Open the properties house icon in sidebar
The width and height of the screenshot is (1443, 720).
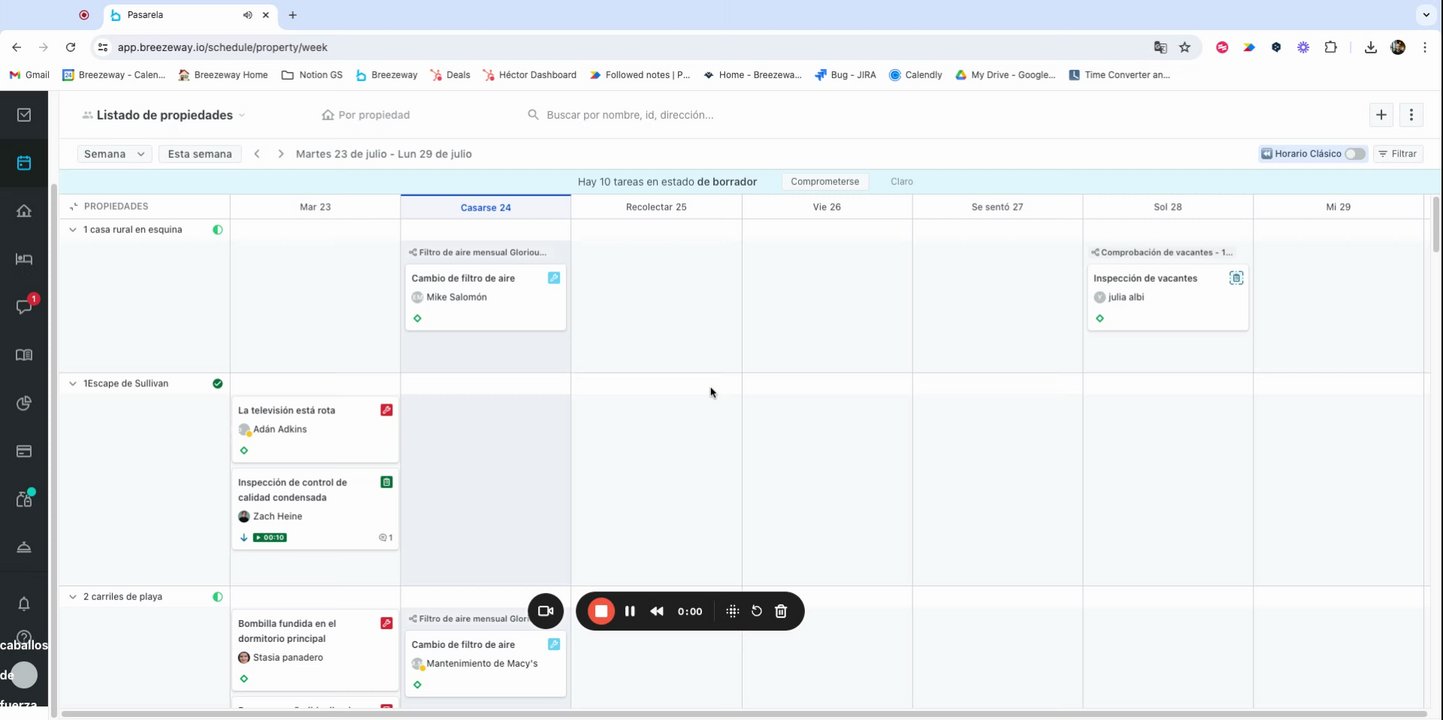(x=24, y=211)
